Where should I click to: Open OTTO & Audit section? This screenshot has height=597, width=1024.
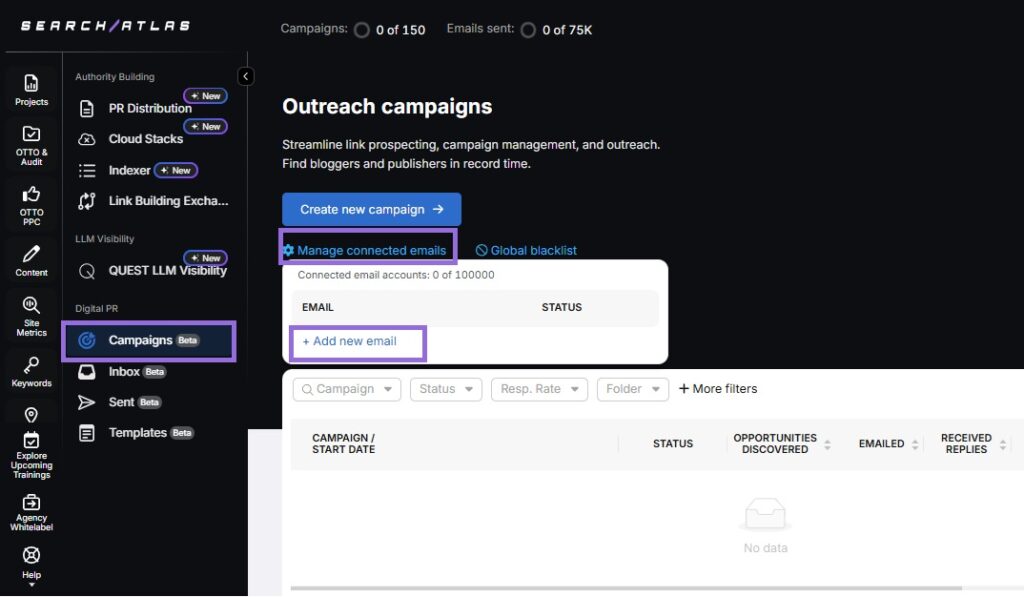coord(31,145)
